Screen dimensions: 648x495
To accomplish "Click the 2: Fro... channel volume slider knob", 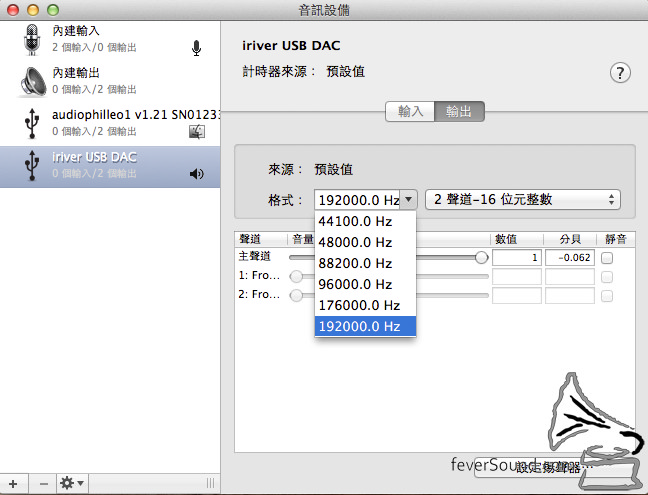I will click(x=296, y=295).
